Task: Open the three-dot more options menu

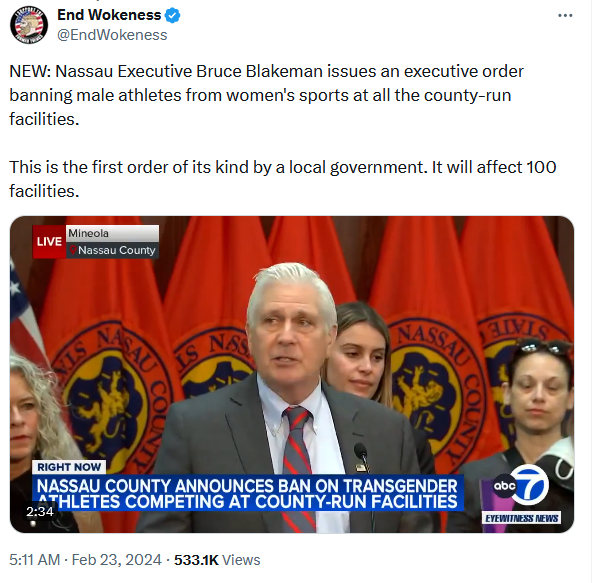Action: point(565,16)
